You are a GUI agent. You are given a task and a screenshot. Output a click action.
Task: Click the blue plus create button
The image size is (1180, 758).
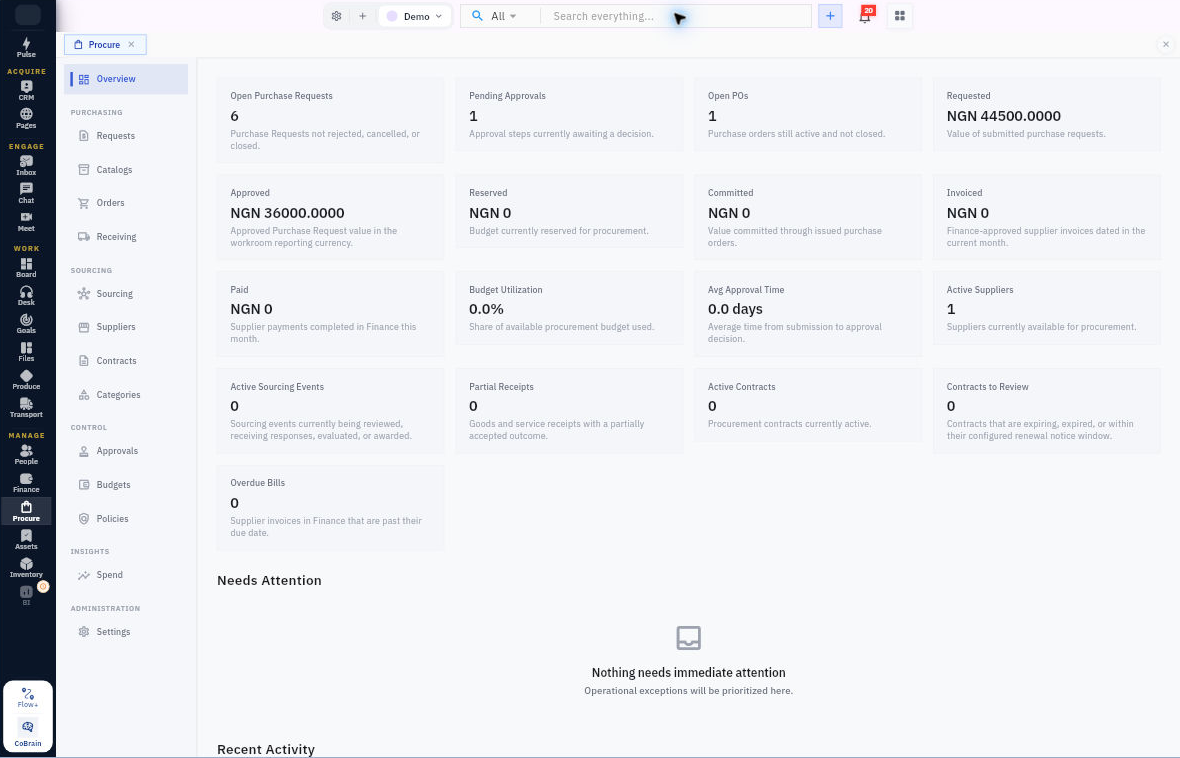click(x=830, y=16)
